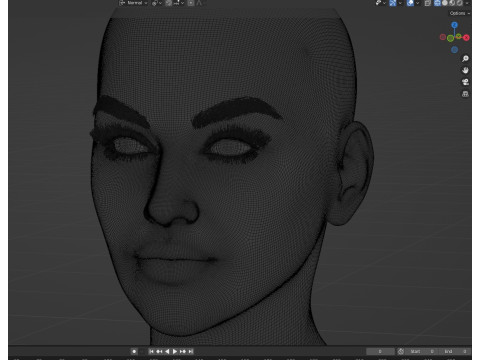Click the End frame field
The width and height of the screenshot is (480, 360).
[x=454, y=351]
